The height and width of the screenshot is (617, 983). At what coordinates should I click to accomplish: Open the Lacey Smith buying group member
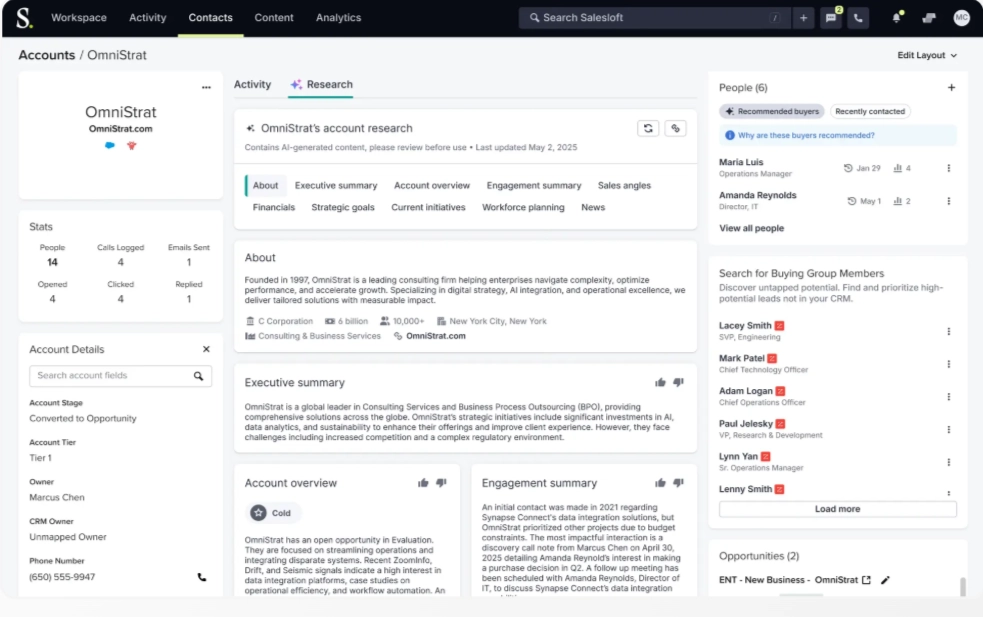pyautogui.click(x=745, y=325)
